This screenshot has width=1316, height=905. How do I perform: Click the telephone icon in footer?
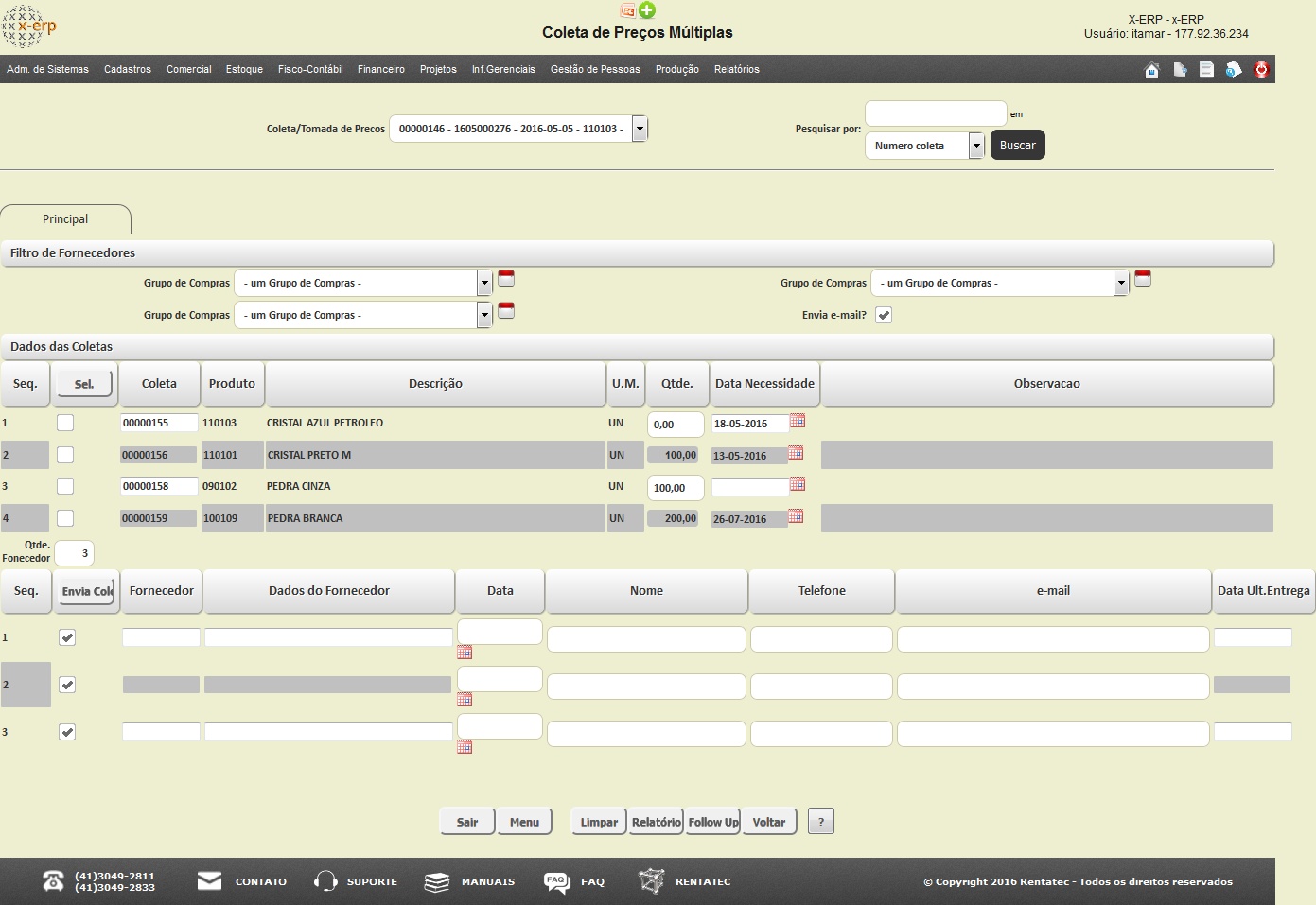(x=54, y=881)
